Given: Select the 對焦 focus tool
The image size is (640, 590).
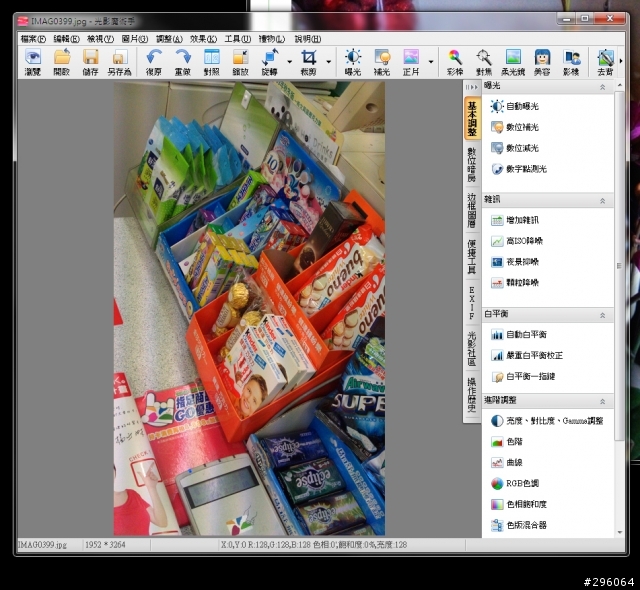Looking at the screenshot, I should click(484, 62).
